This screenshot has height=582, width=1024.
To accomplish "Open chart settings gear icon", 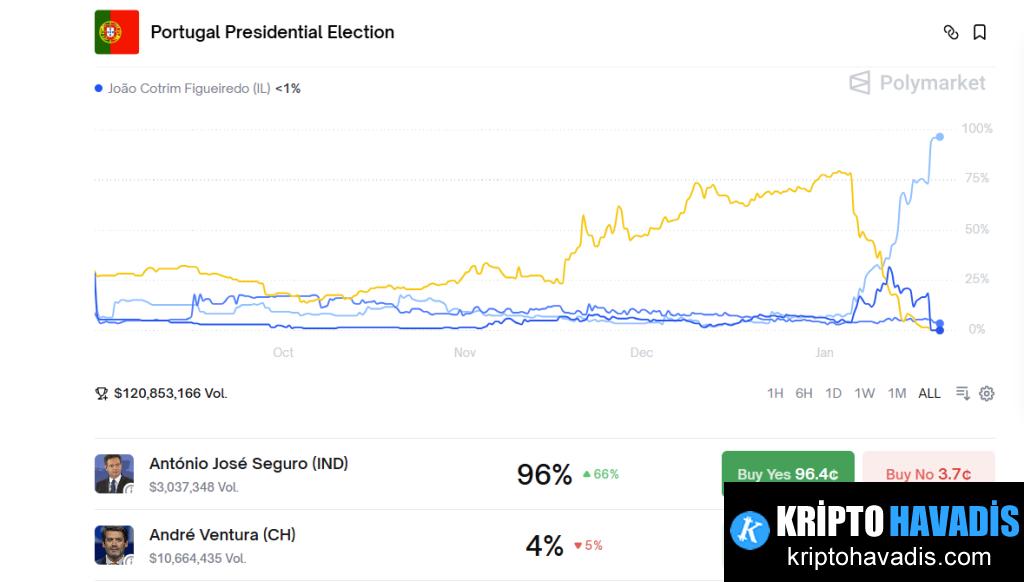I will pyautogui.click(x=987, y=393).
